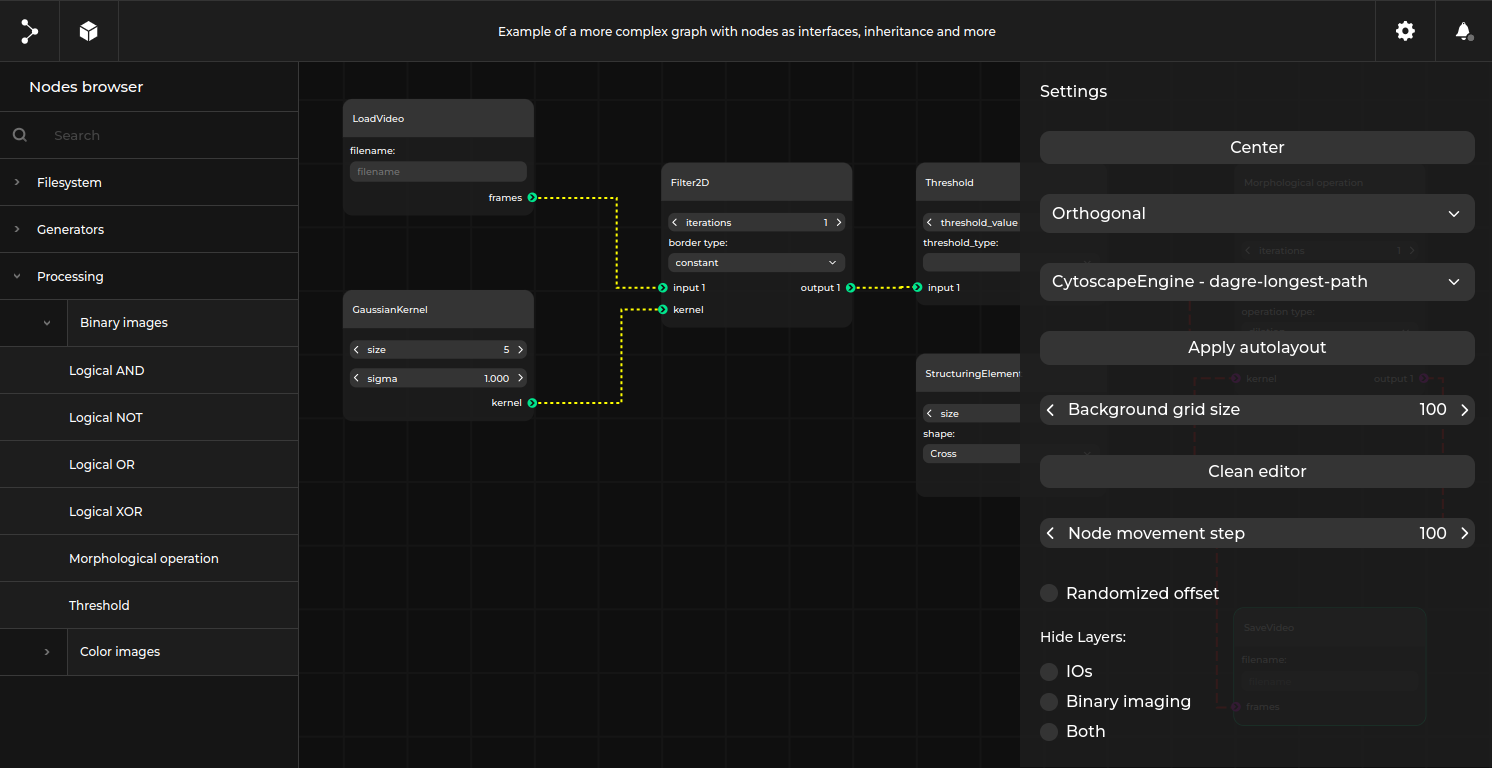Click Apply autolayout button
1492x768 pixels.
(x=1257, y=348)
